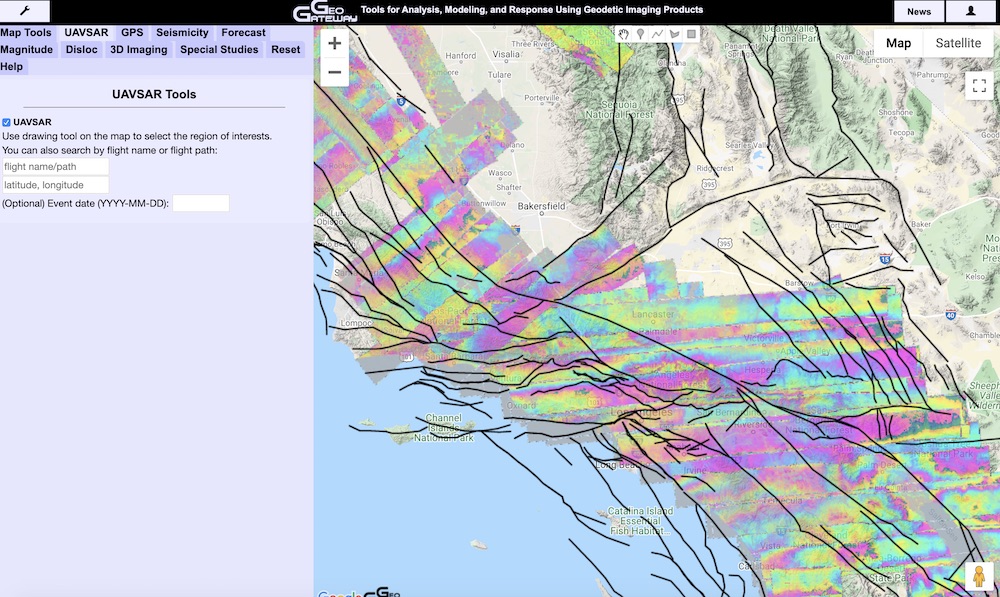The width and height of the screenshot is (1000, 597).
Task: Click the GeoGateway logo
Action: click(x=325, y=12)
